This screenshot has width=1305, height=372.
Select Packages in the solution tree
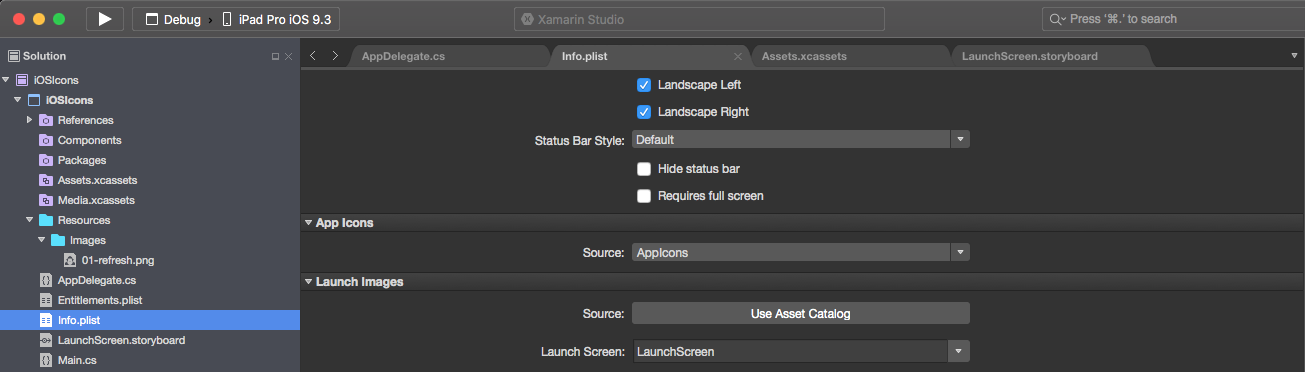coord(82,160)
